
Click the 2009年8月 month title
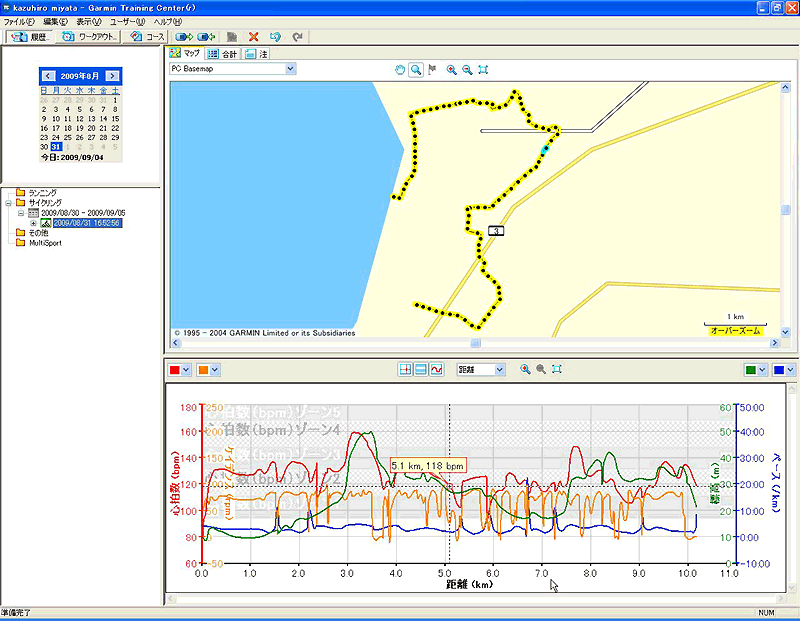80,76
